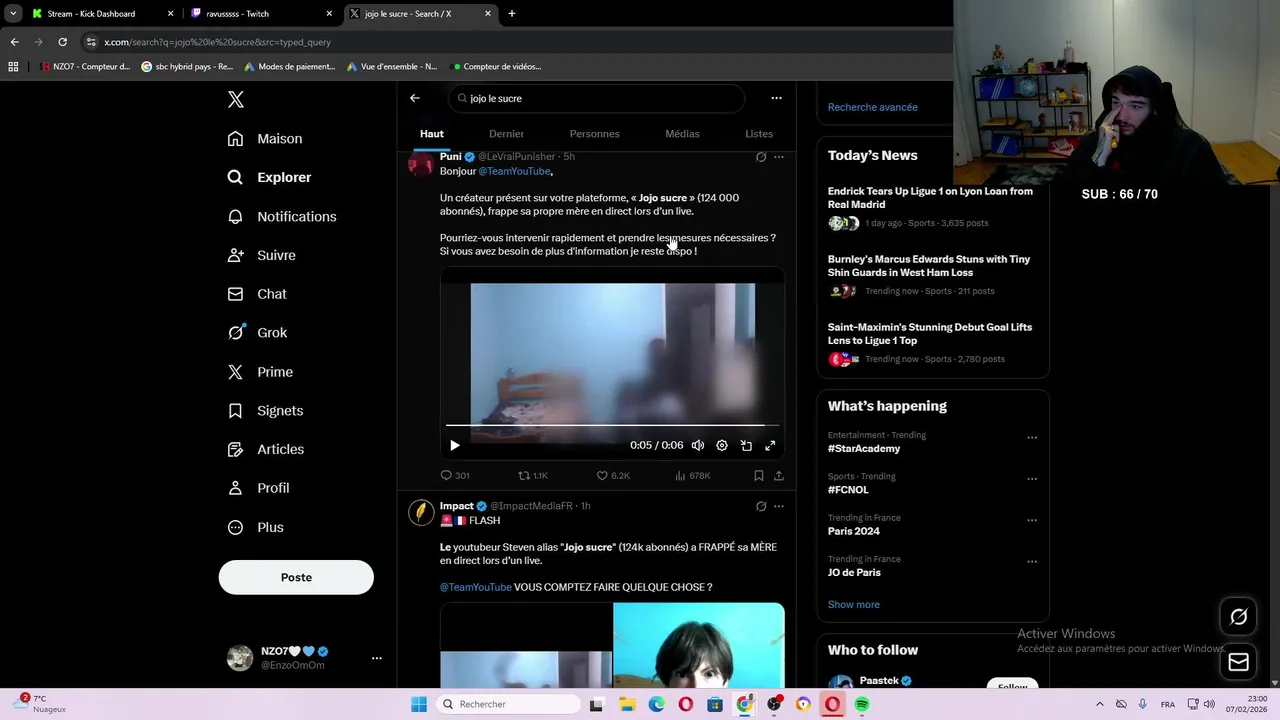The image size is (1280, 720).
Task: Open Maison home page
Action: [x=265, y=139]
